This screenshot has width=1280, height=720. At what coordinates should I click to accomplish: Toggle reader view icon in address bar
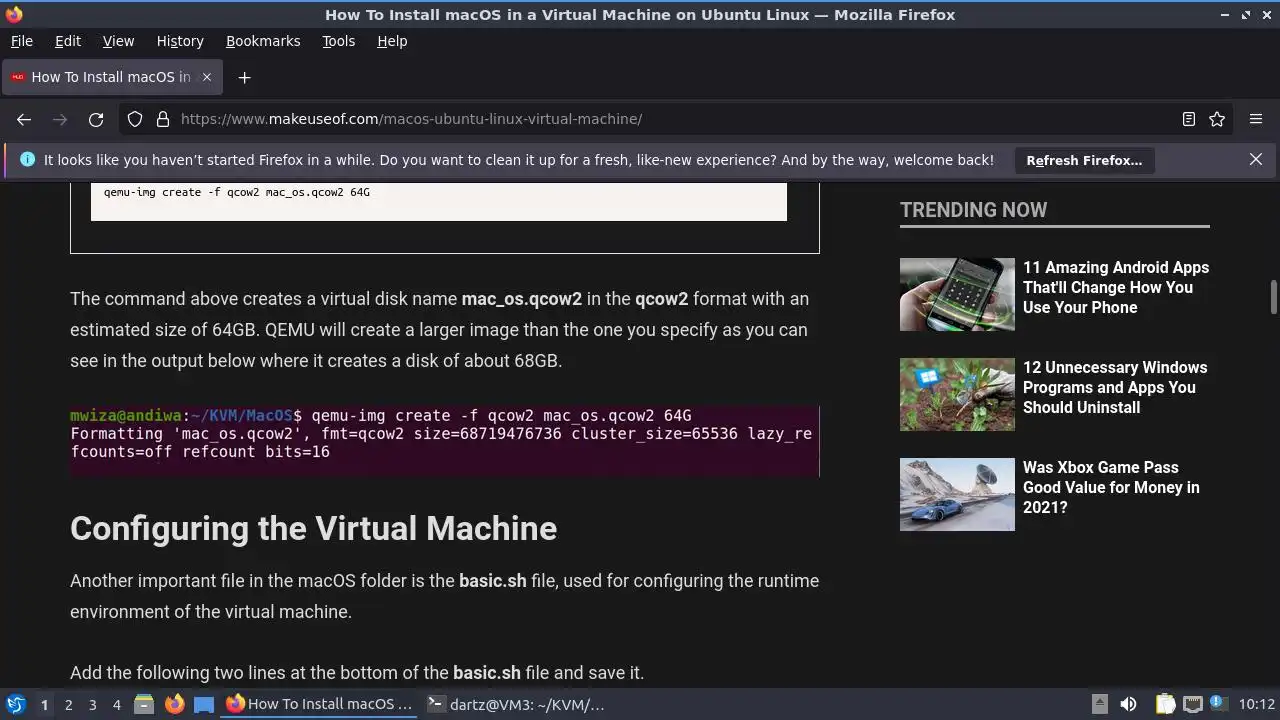[x=1188, y=119]
